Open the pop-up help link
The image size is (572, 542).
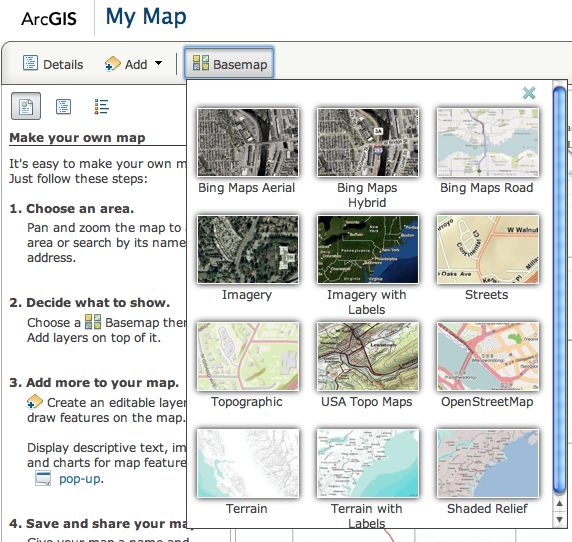tap(81, 479)
